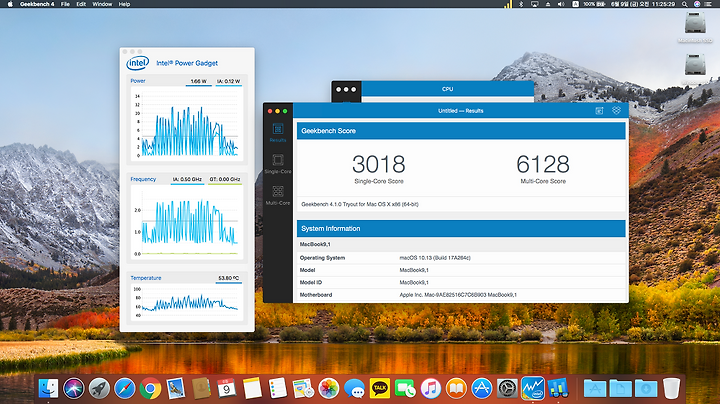Open Launchpad from the Dock
Viewport: 720px width, 404px height.
(99, 388)
